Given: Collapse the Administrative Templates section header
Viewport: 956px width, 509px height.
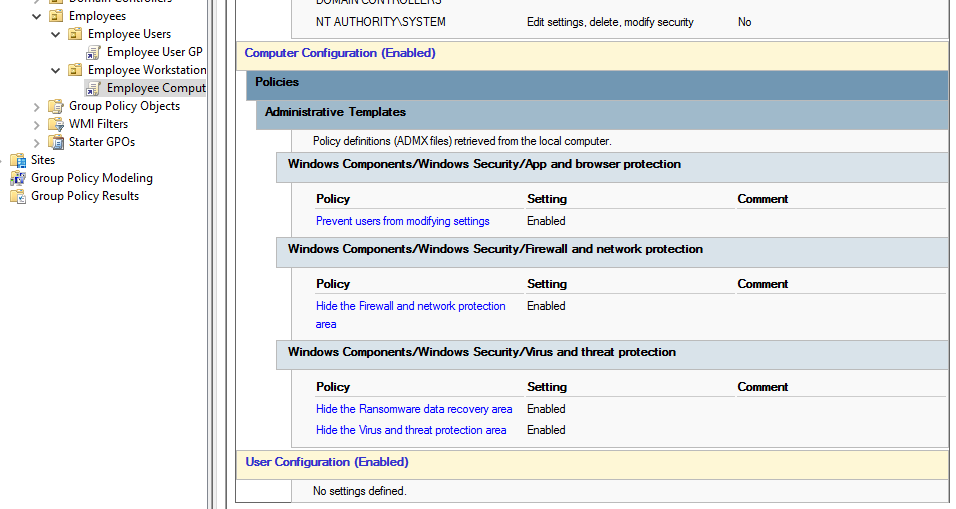Looking at the screenshot, I should coord(335,112).
